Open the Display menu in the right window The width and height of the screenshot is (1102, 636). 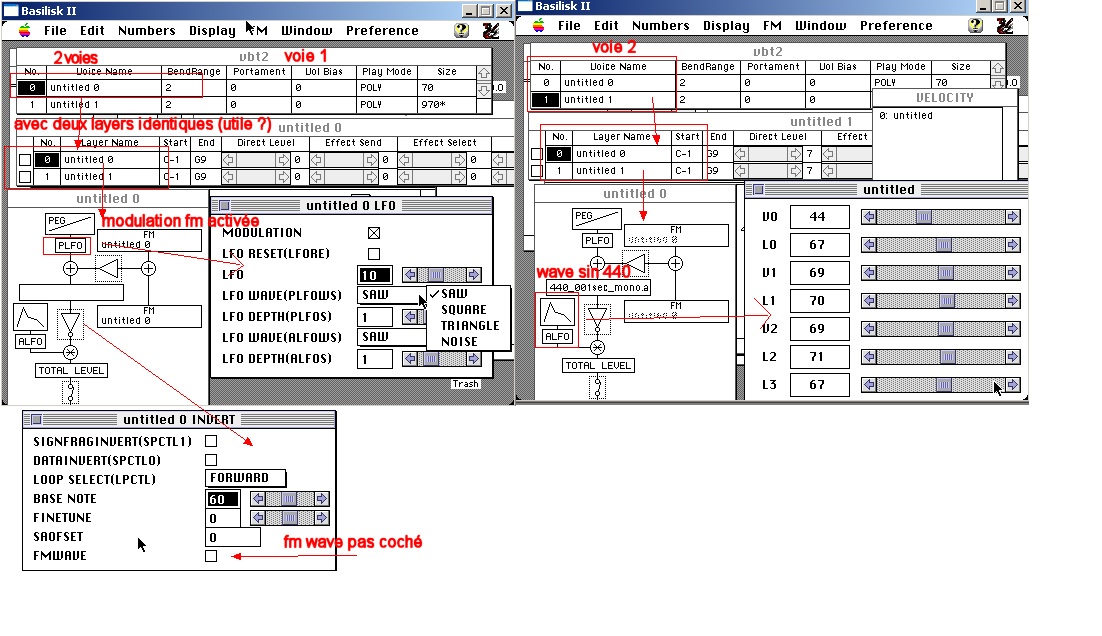[x=726, y=26]
